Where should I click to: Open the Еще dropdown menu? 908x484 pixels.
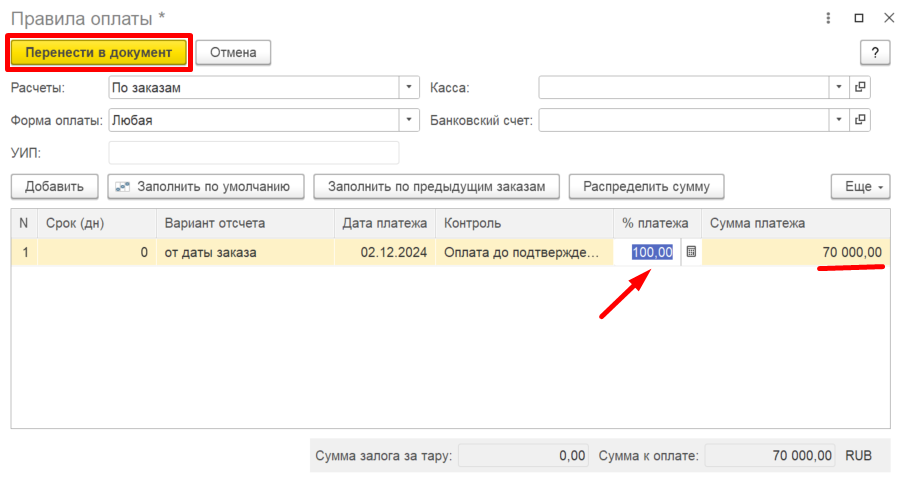coord(861,186)
